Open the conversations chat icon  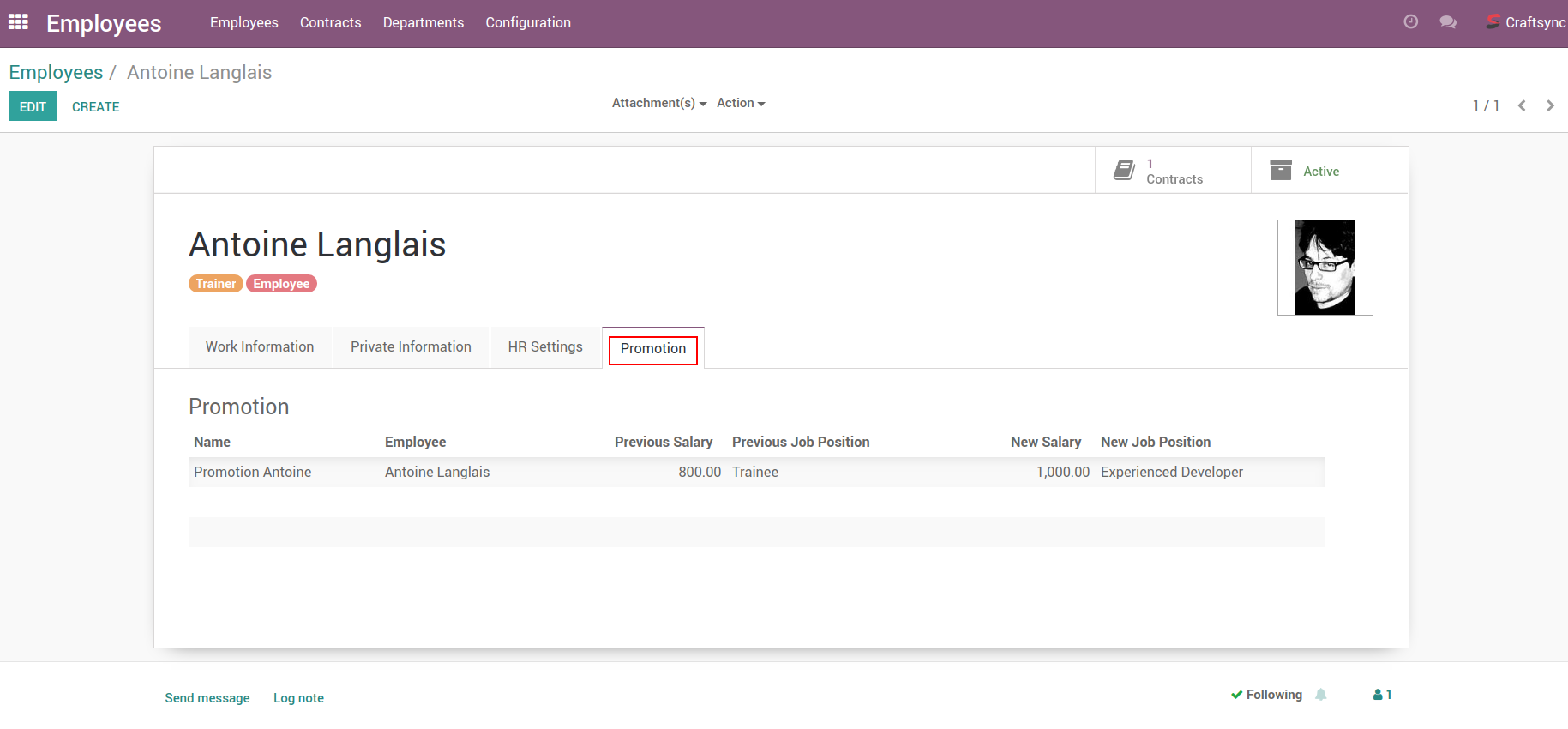pyautogui.click(x=1448, y=22)
